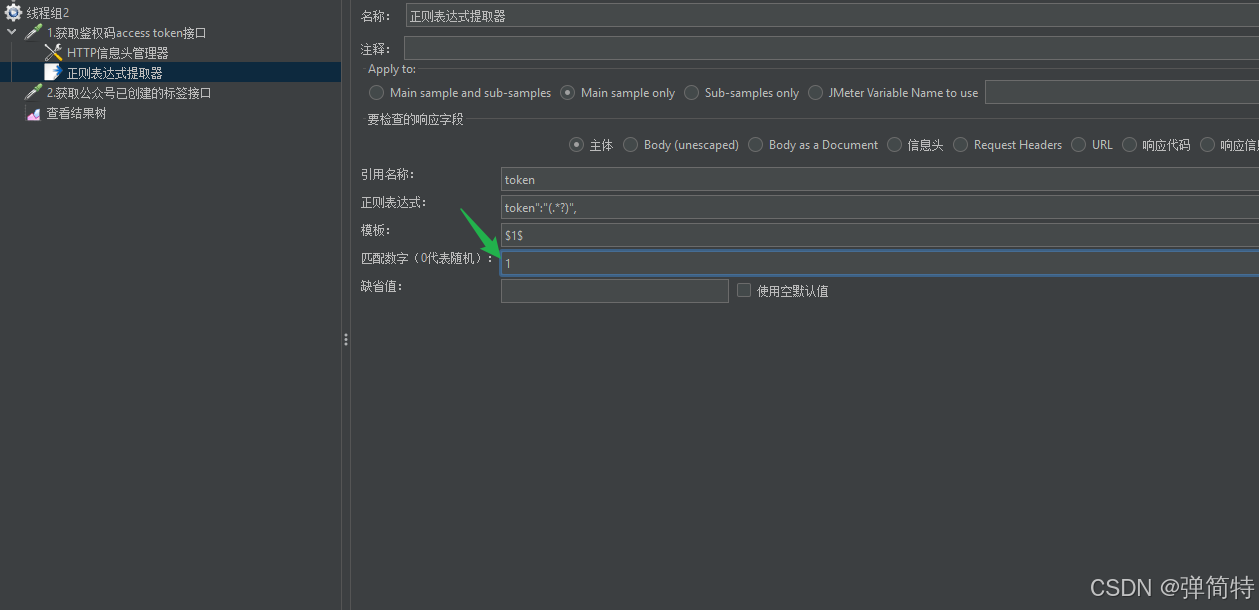Click the 线程组2 gear icon
This screenshot has height=610, width=1259.
click(x=14, y=12)
